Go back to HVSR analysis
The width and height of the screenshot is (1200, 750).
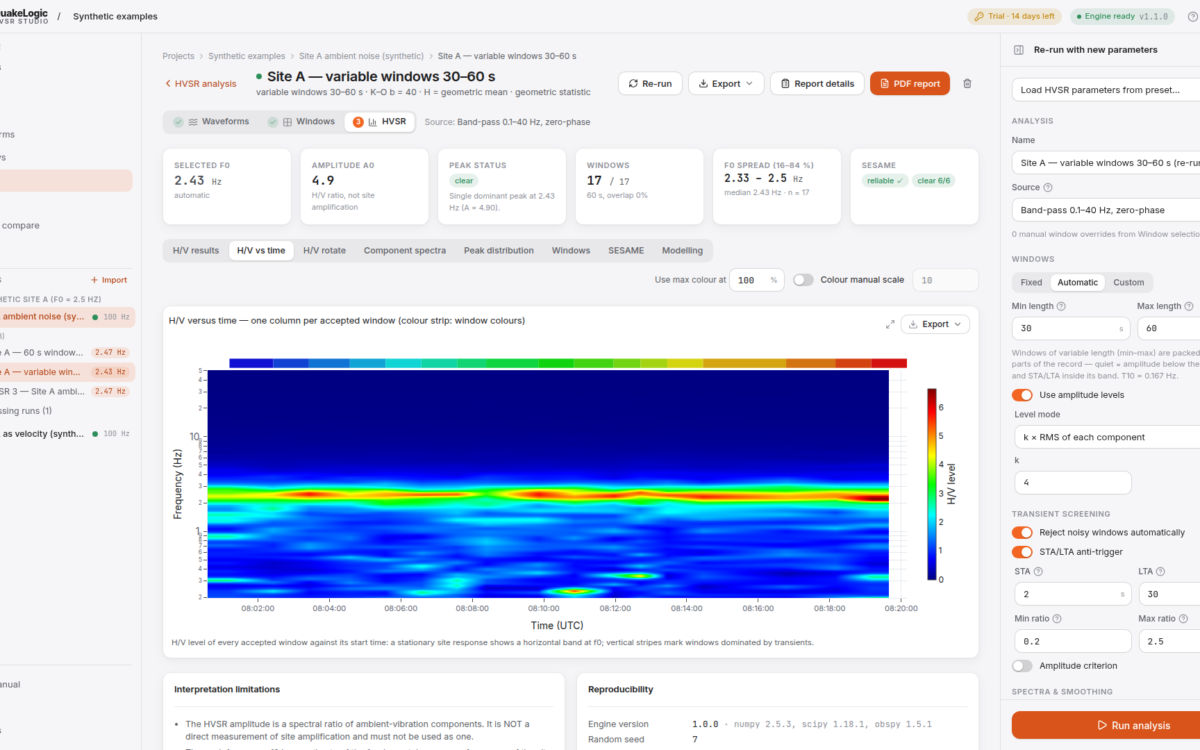coord(201,84)
